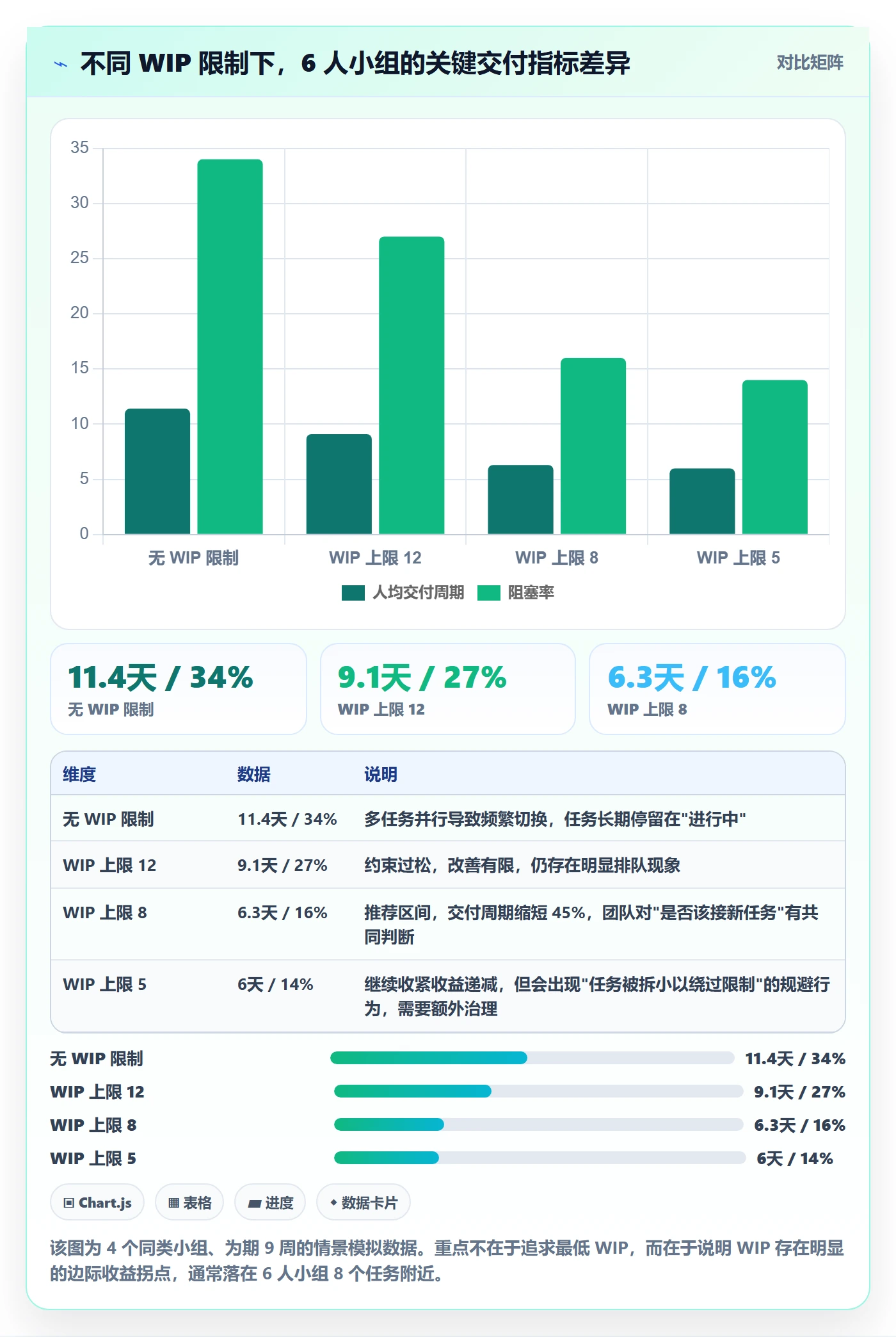Open the 11.4天 / 34% stat card
The image size is (896, 1337).
[x=179, y=689]
